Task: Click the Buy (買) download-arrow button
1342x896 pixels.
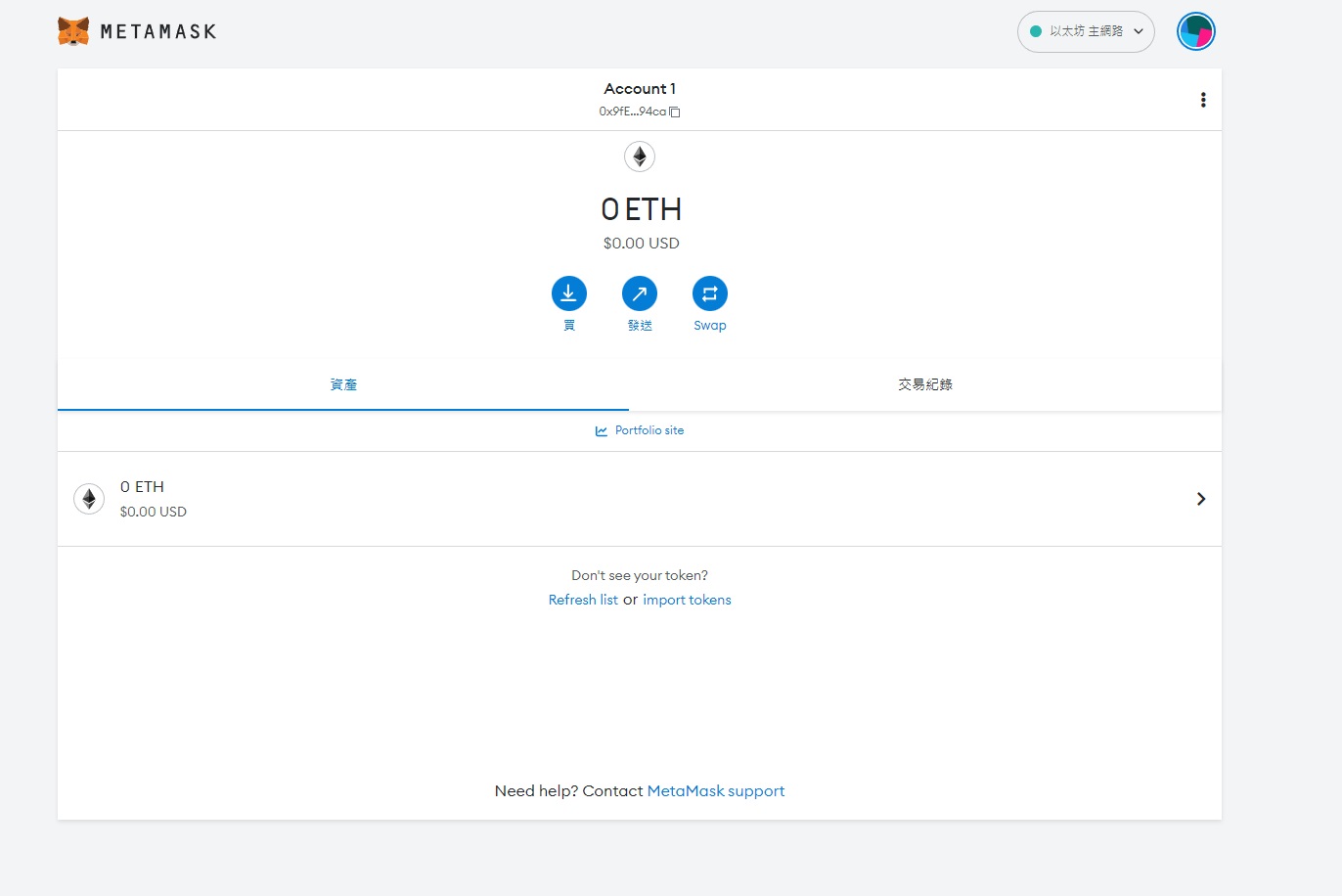Action: tap(569, 293)
